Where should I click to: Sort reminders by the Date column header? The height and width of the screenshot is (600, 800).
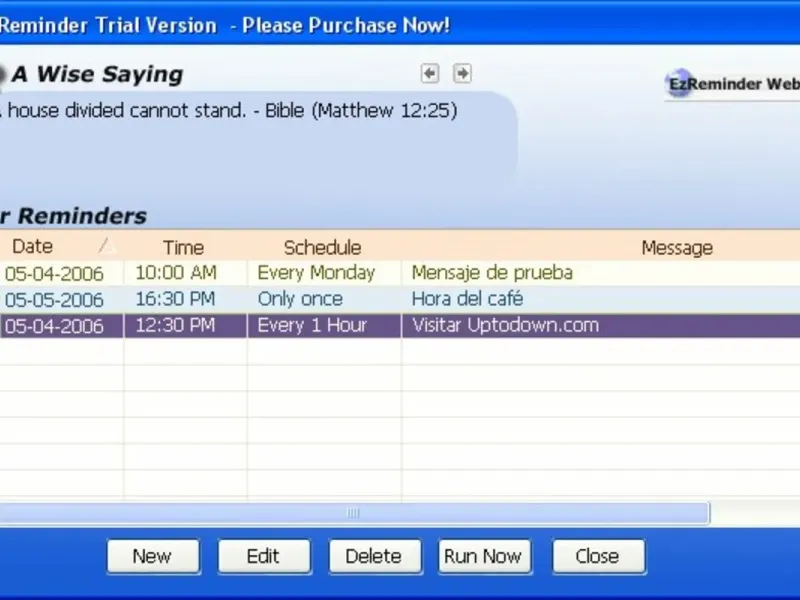pyautogui.click(x=61, y=247)
